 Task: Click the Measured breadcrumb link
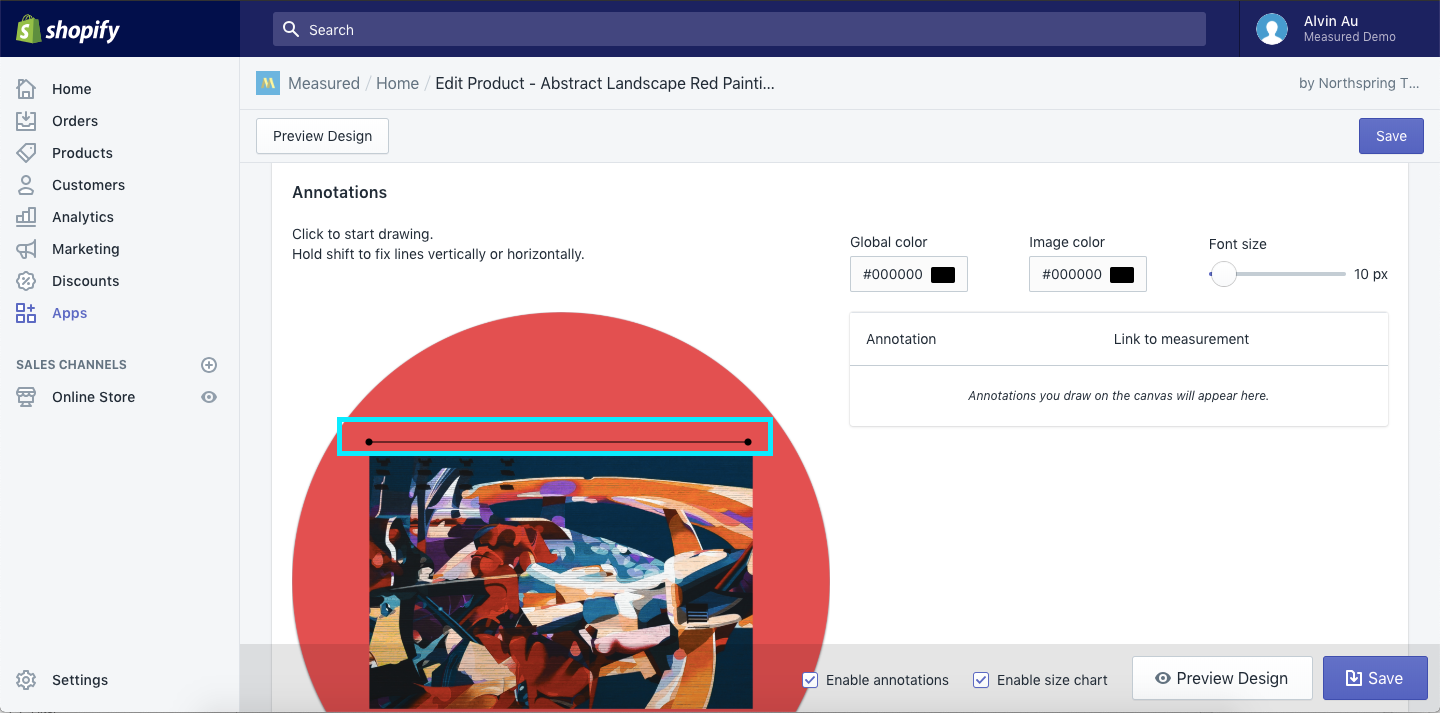(x=324, y=83)
